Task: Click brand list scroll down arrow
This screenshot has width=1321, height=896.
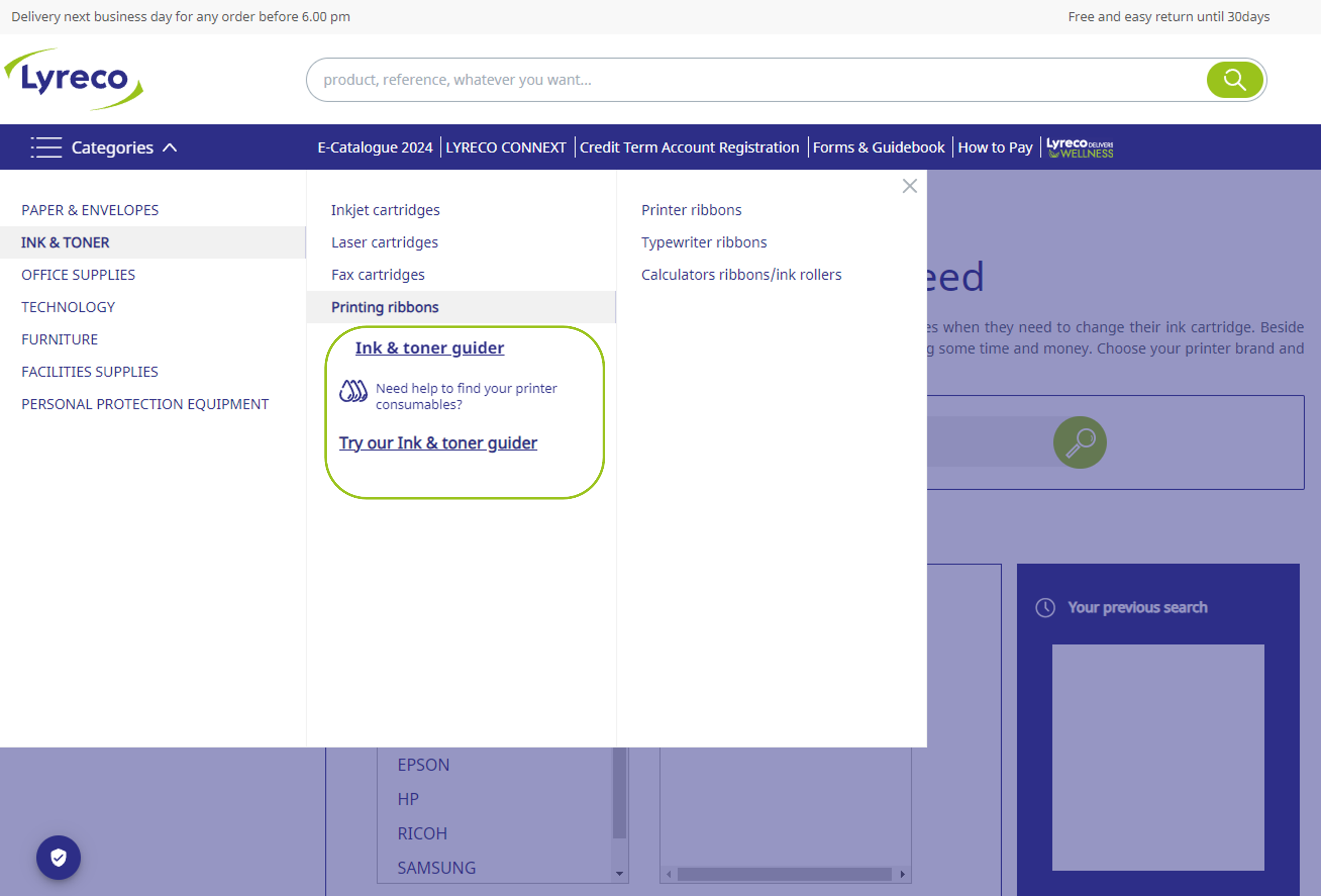Action: (620, 873)
